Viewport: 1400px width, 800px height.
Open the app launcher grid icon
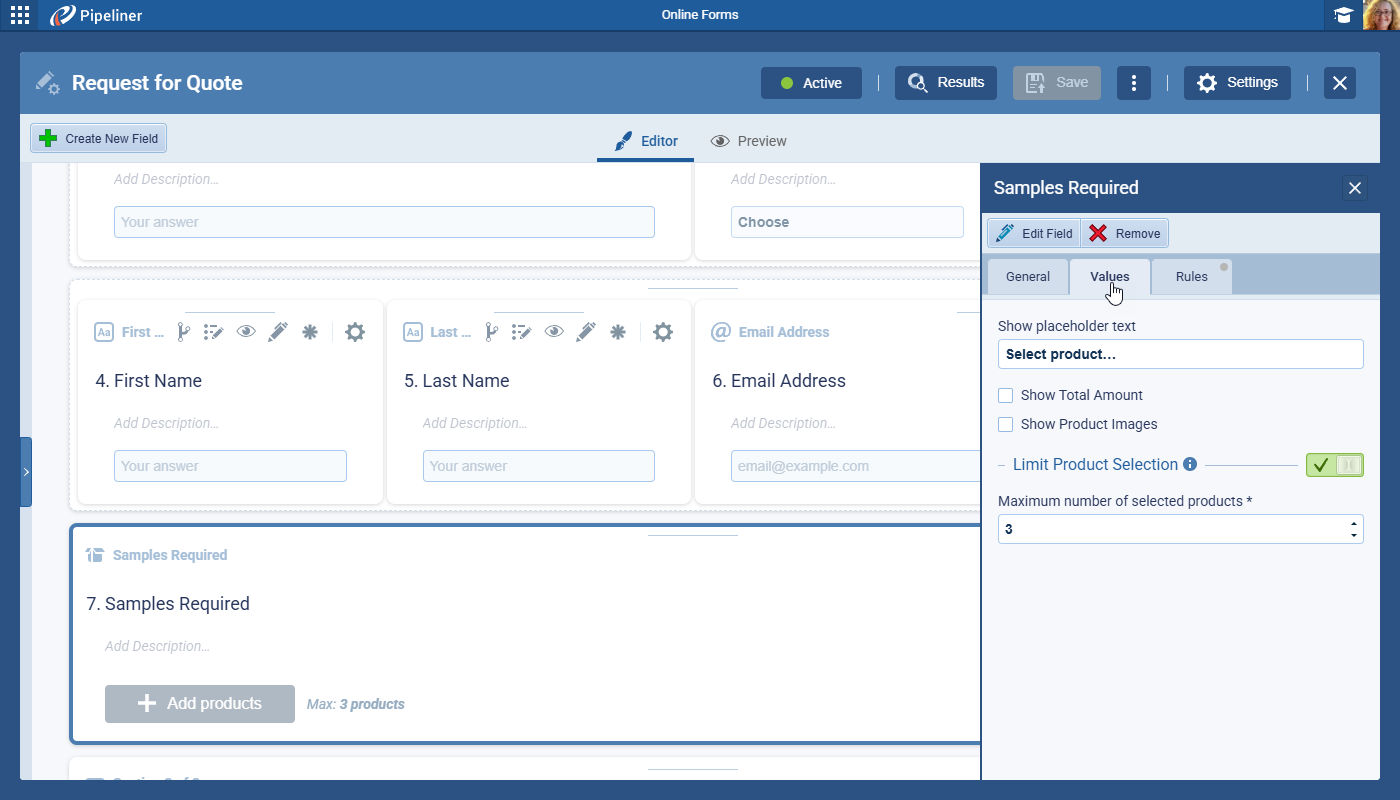click(x=20, y=15)
